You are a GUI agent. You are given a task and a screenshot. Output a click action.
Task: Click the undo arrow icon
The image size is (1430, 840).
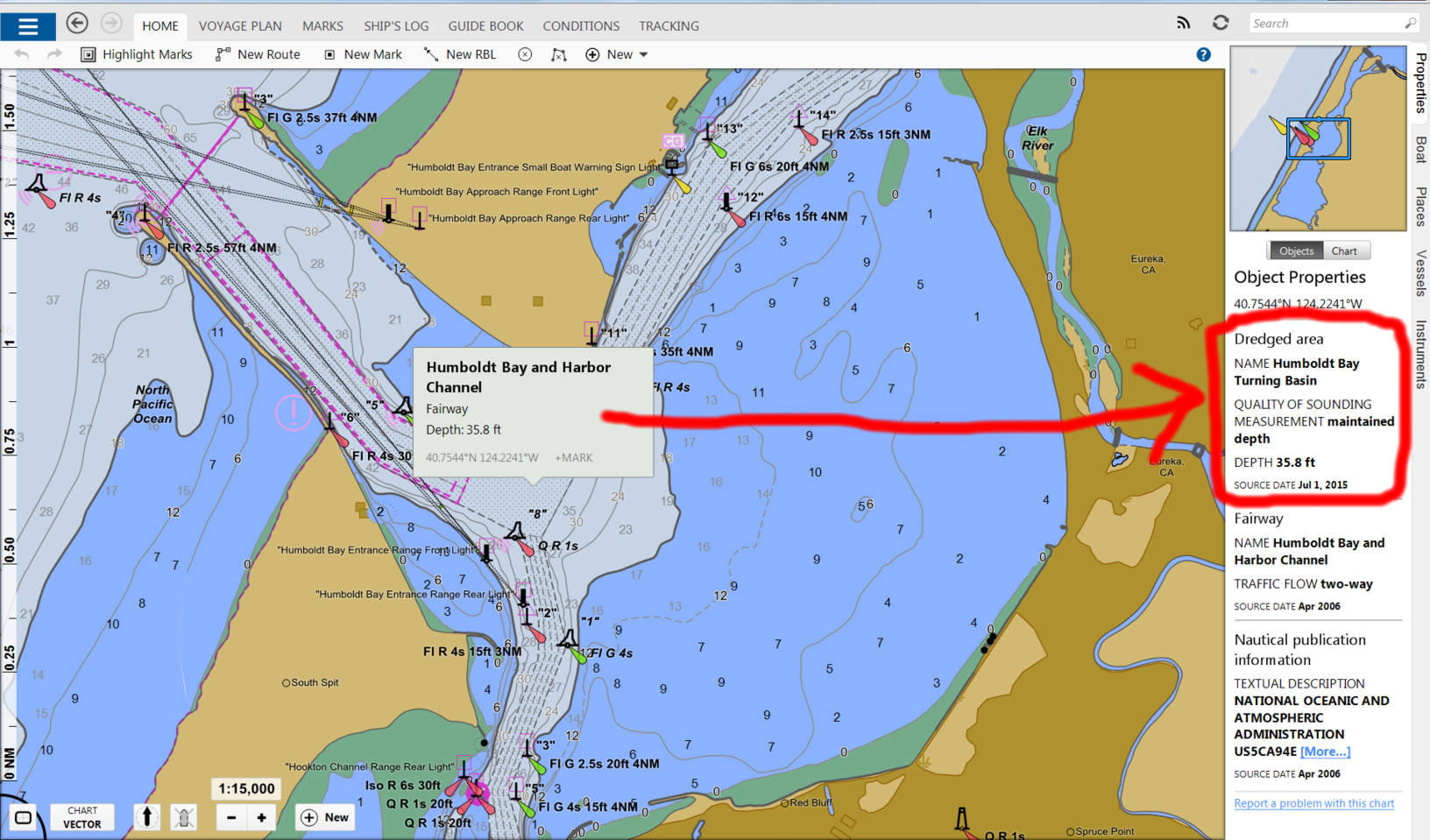tap(23, 54)
